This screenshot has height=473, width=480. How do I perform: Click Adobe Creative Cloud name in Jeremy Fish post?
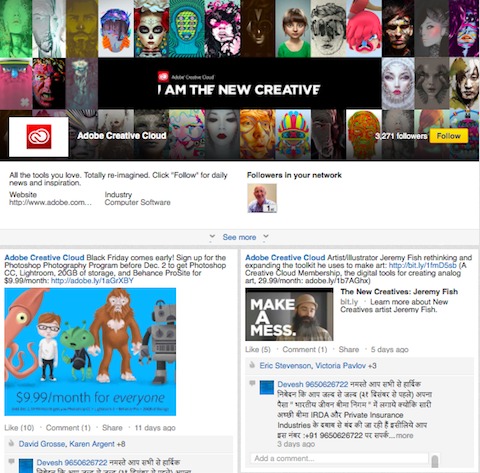(285, 258)
